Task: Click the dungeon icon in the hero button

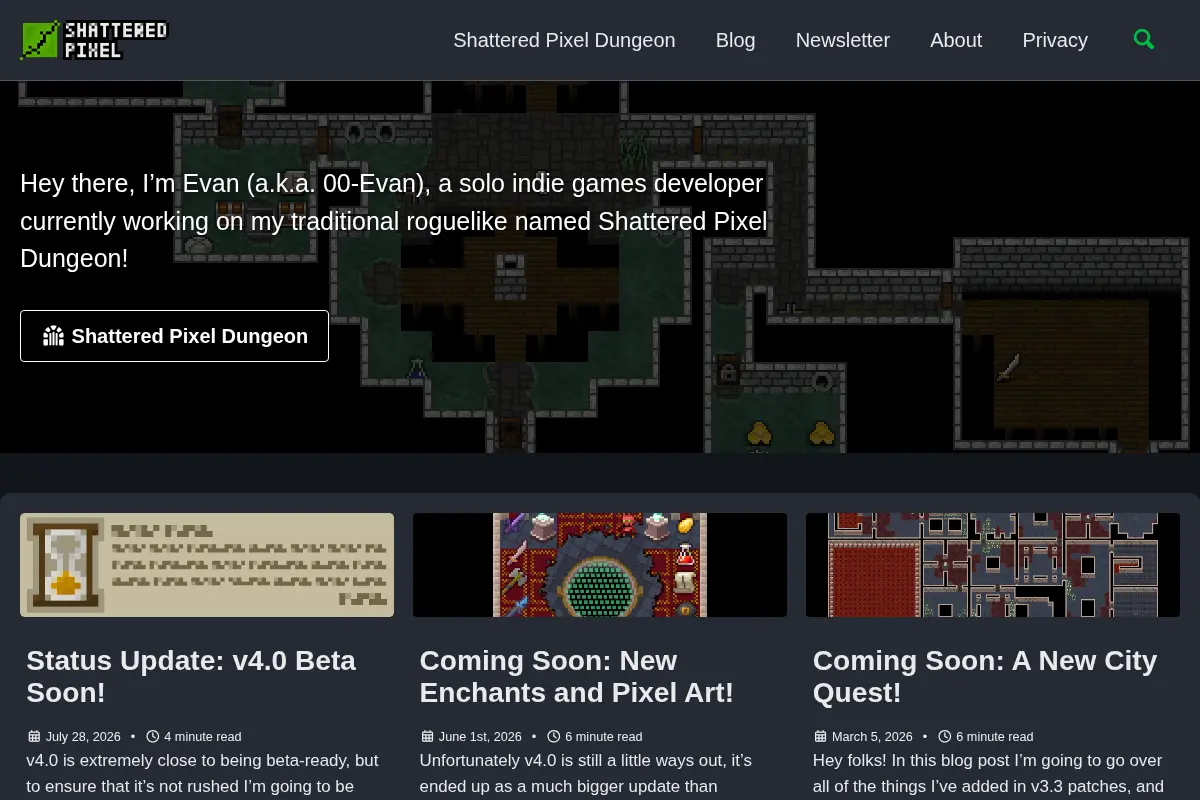Action: coord(53,336)
